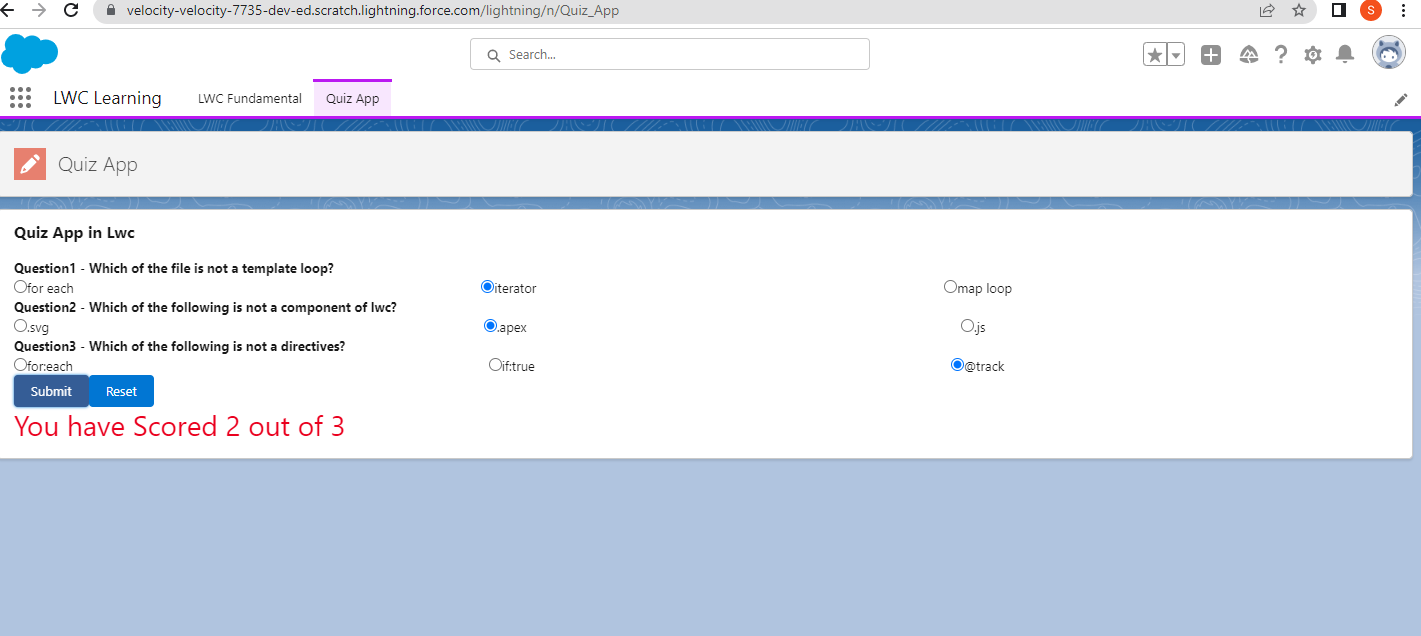This screenshot has height=636, width=1421.
Task: Submit the quiz answers
Action: (50, 391)
